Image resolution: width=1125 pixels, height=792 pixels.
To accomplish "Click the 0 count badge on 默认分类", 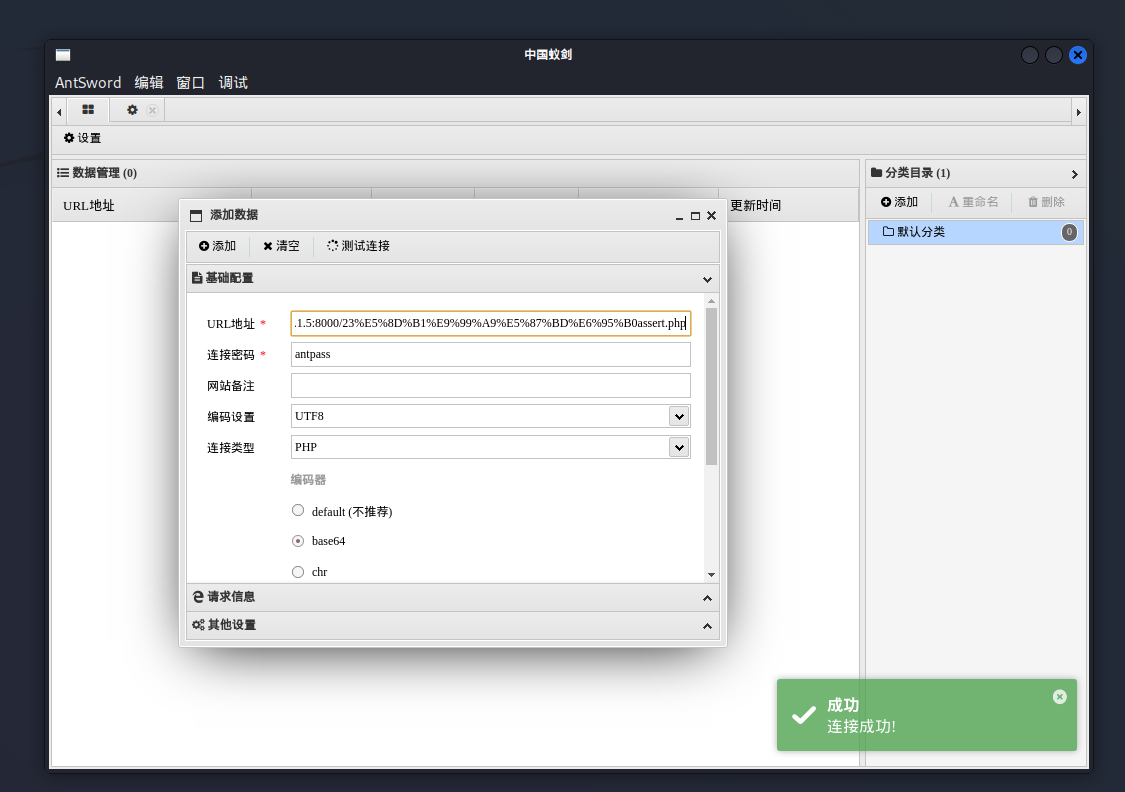I will [x=1069, y=232].
